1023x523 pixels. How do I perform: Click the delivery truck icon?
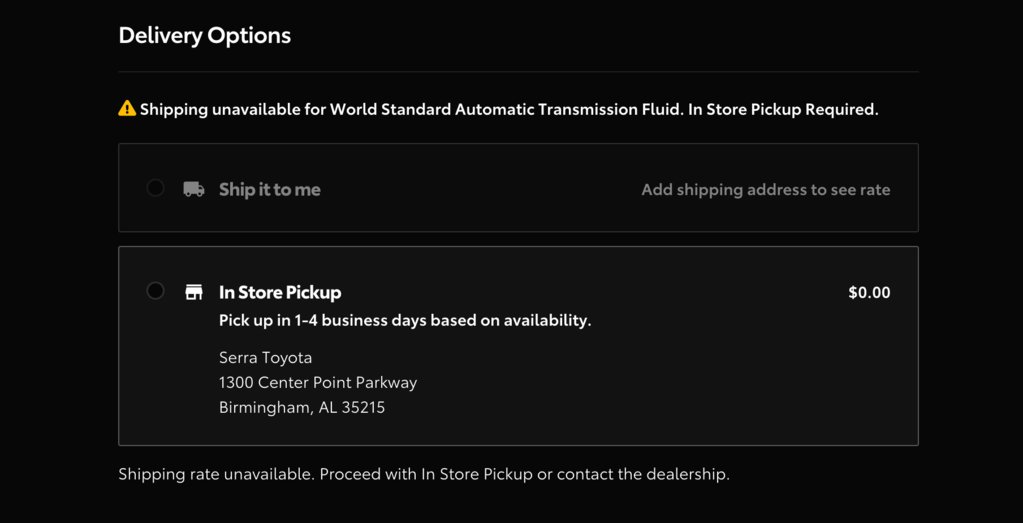click(194, 189)
